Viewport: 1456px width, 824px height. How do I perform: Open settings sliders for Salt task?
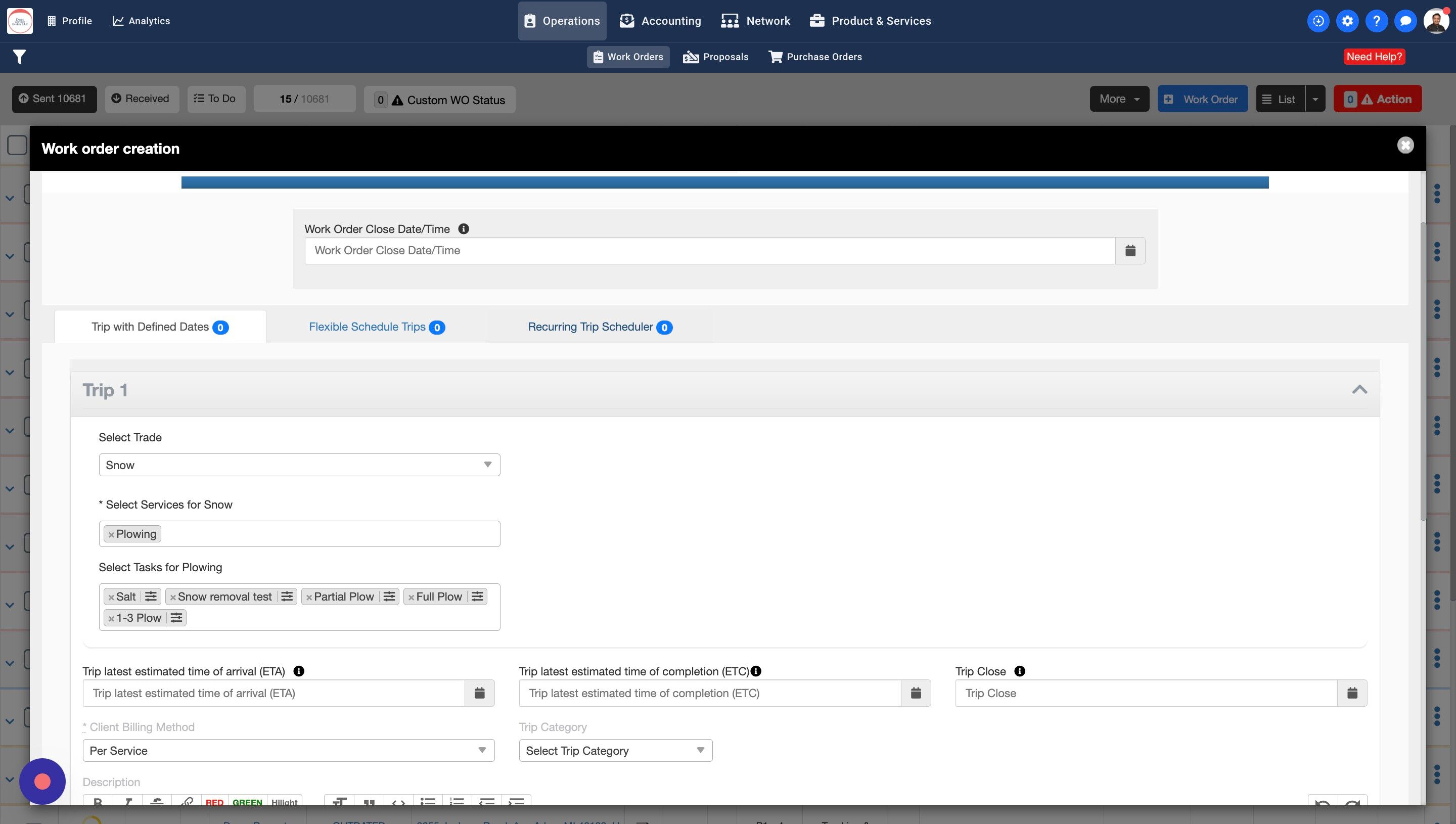(151, 597)
